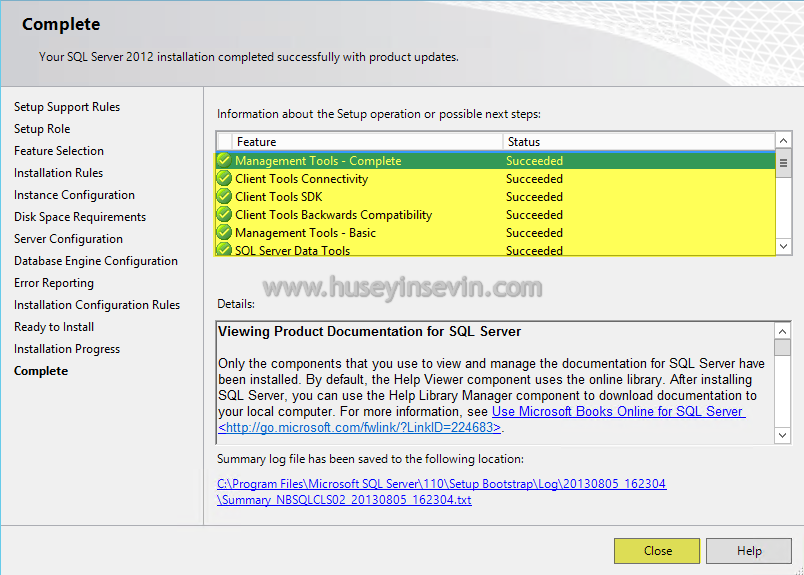This screenshot has height=575, width=804.
Task: Go to the Instance Configuration step
Action: click(x=74, y=195)
